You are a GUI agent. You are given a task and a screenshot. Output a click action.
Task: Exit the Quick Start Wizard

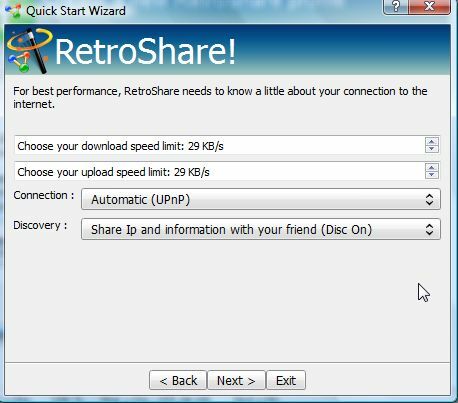[286, 380]
